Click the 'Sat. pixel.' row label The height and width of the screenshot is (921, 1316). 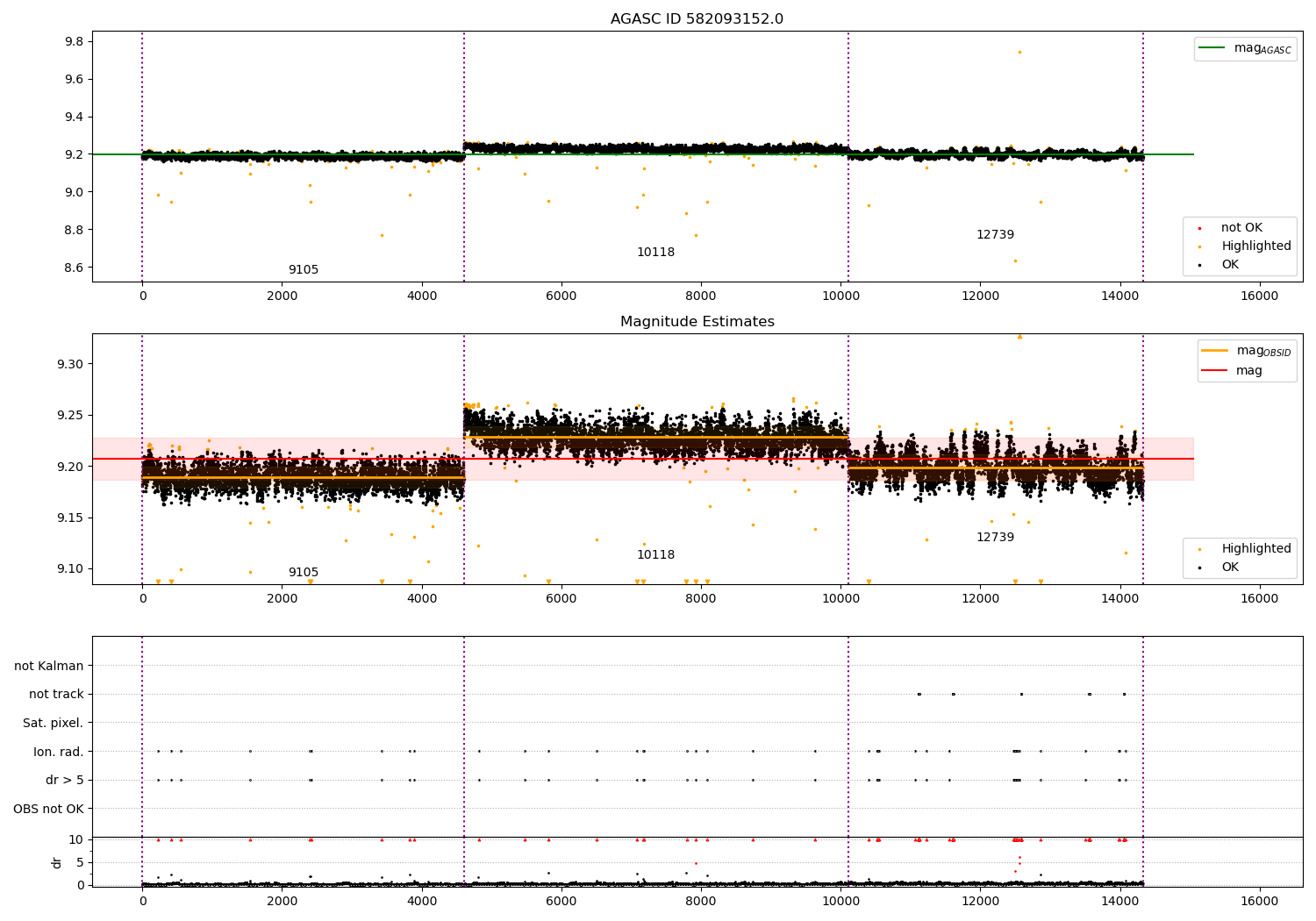pyautogui.click(x=53, y=723)
